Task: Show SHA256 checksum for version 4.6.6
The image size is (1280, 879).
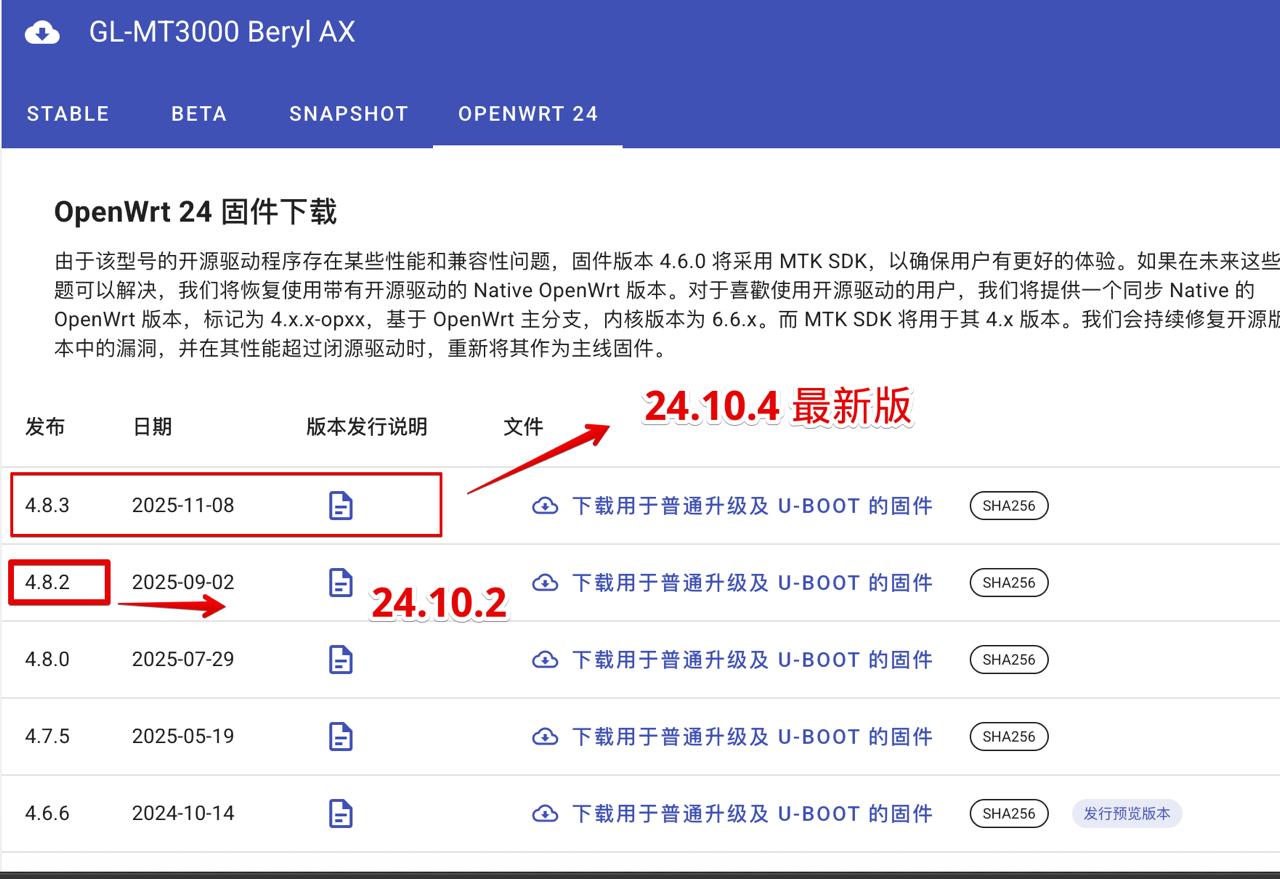Action: point(1009,814)
